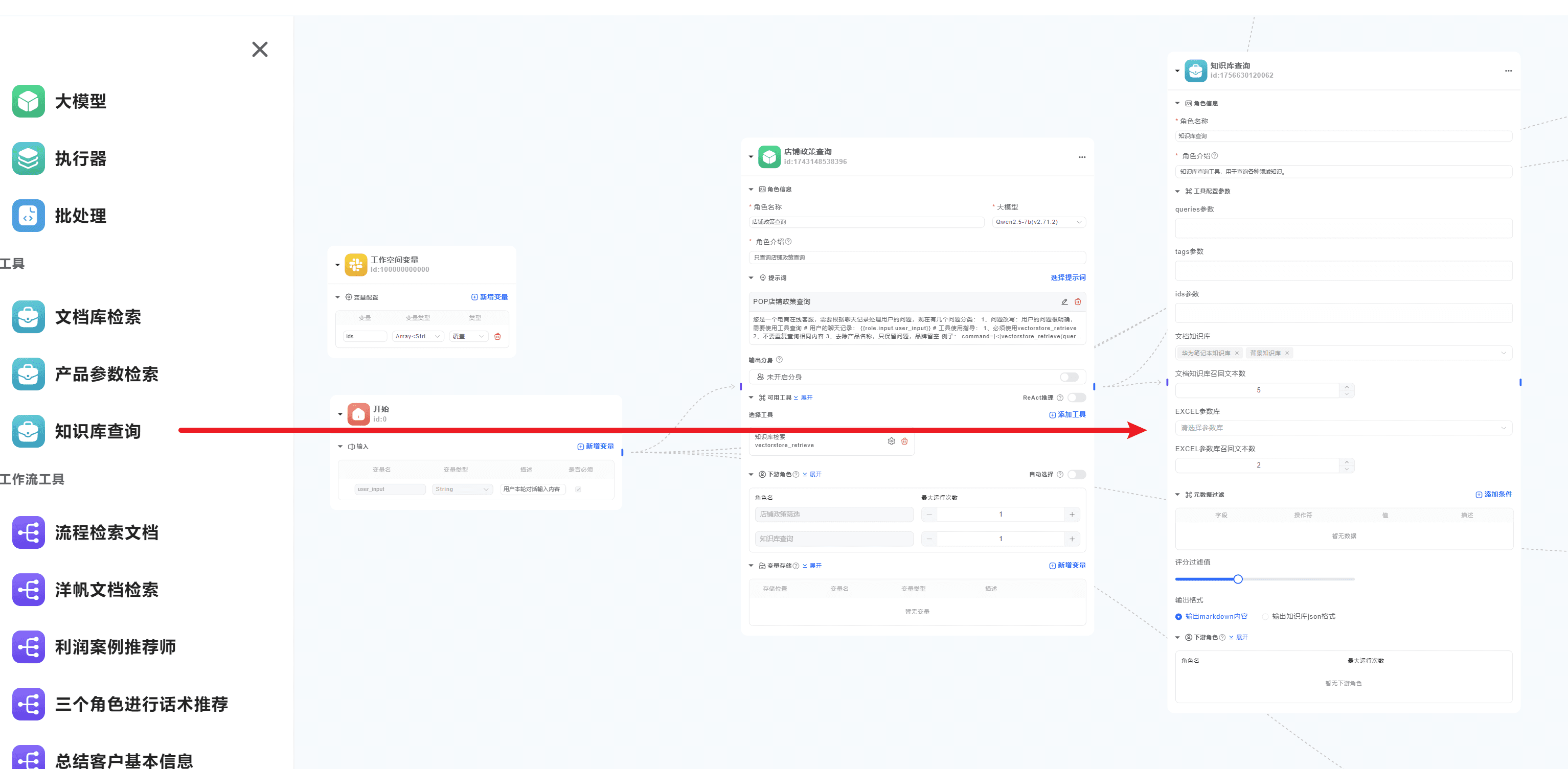Open settings gear for vectorstore_retrieve tool
This screenshot has height=769, width=1568.
[891, 441]
